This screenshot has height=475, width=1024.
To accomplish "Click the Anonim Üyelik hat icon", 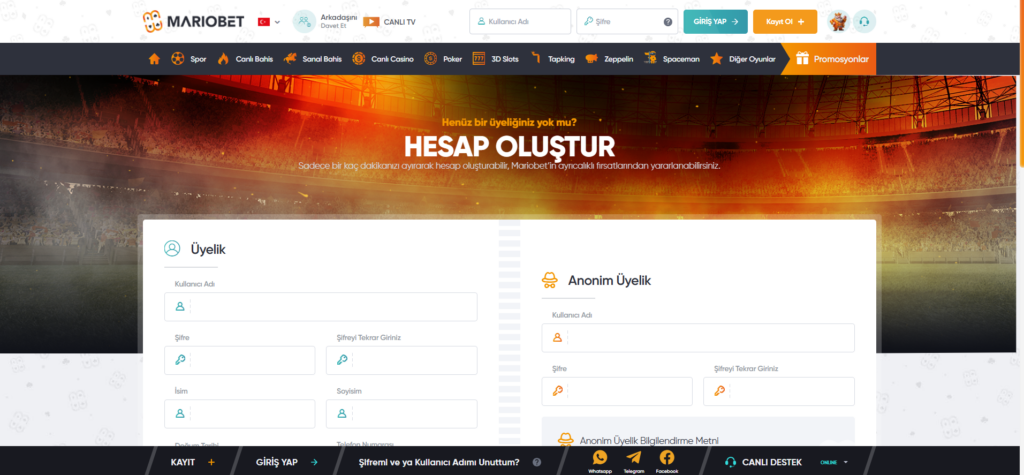I will click(x=550, y=280).
